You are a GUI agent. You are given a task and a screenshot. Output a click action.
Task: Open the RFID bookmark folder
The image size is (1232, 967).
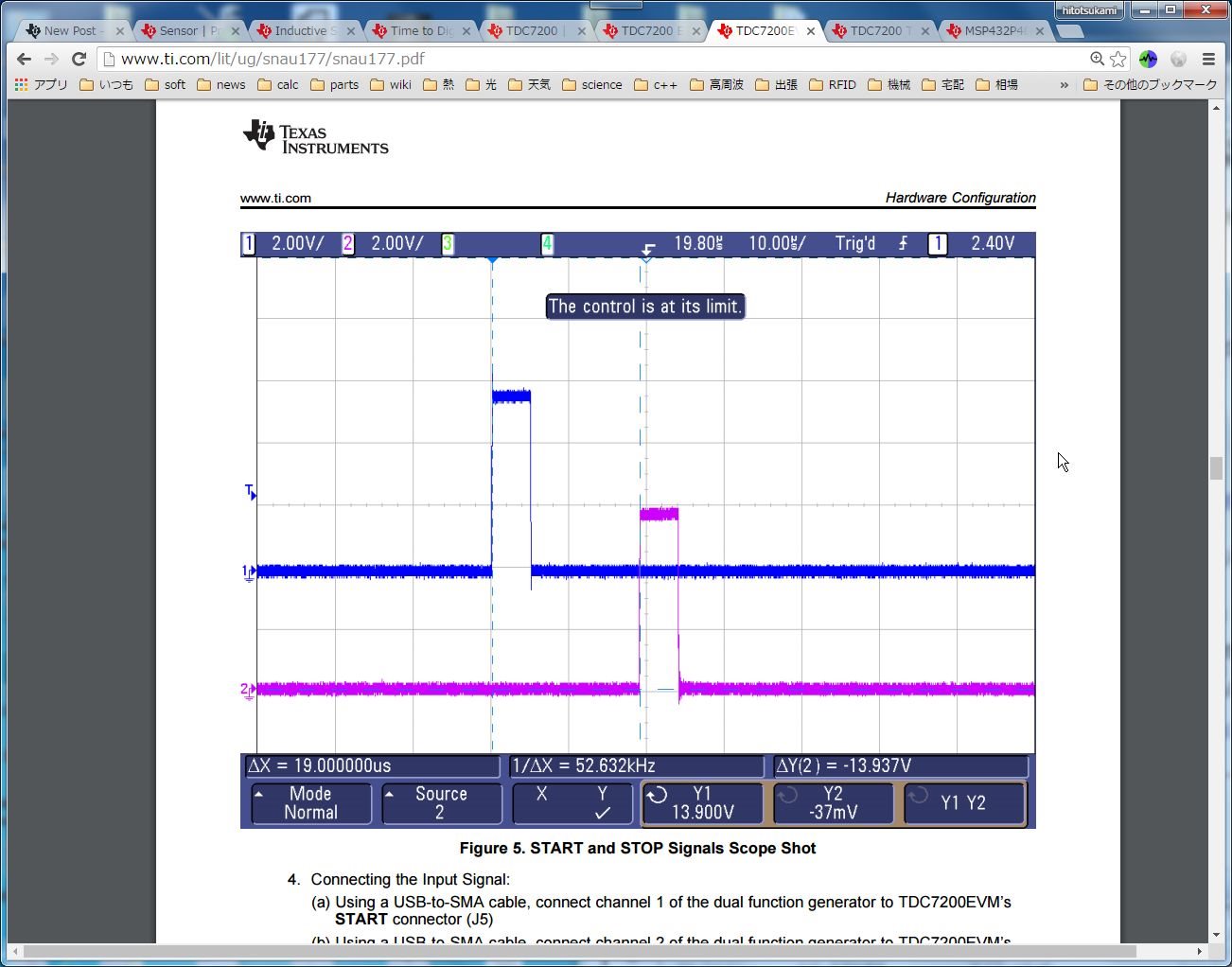[833, 84]
